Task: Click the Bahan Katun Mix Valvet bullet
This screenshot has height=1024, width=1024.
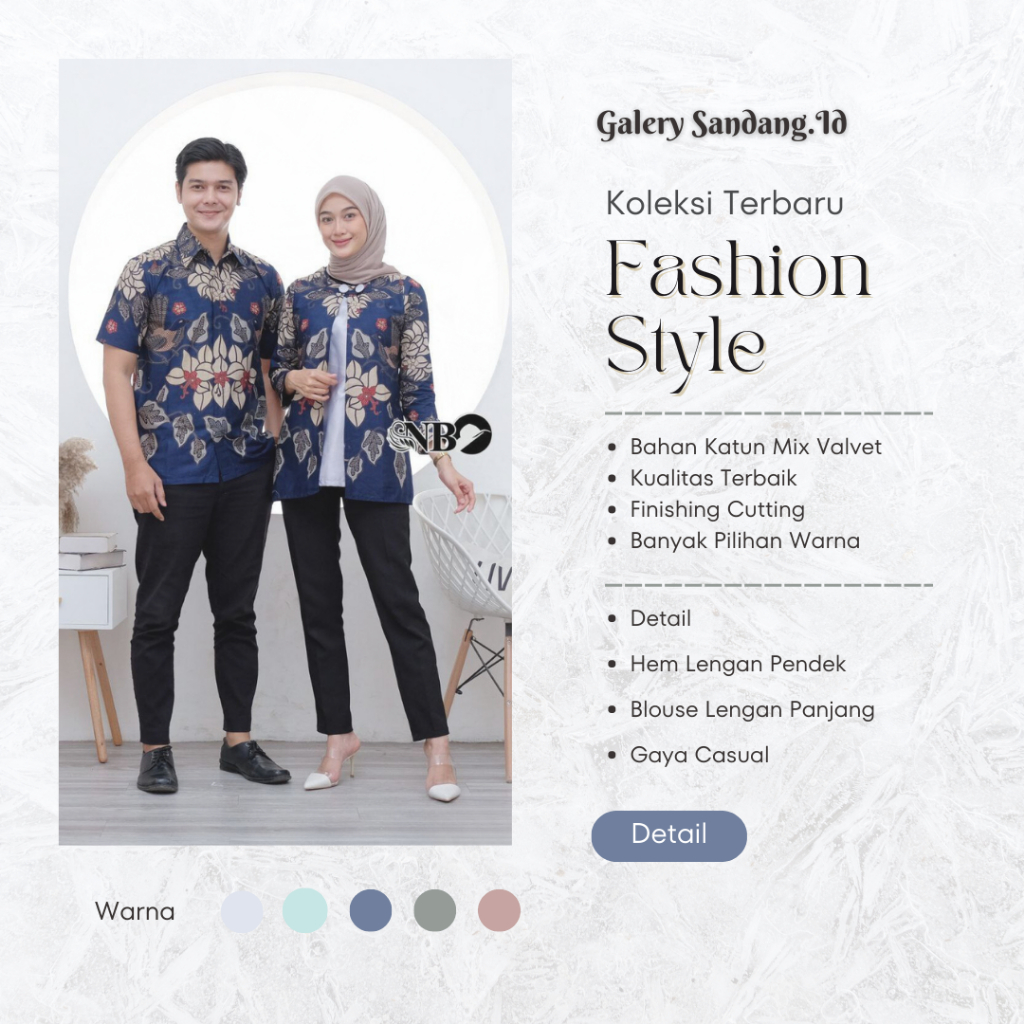Action: [x=756, y=447]
